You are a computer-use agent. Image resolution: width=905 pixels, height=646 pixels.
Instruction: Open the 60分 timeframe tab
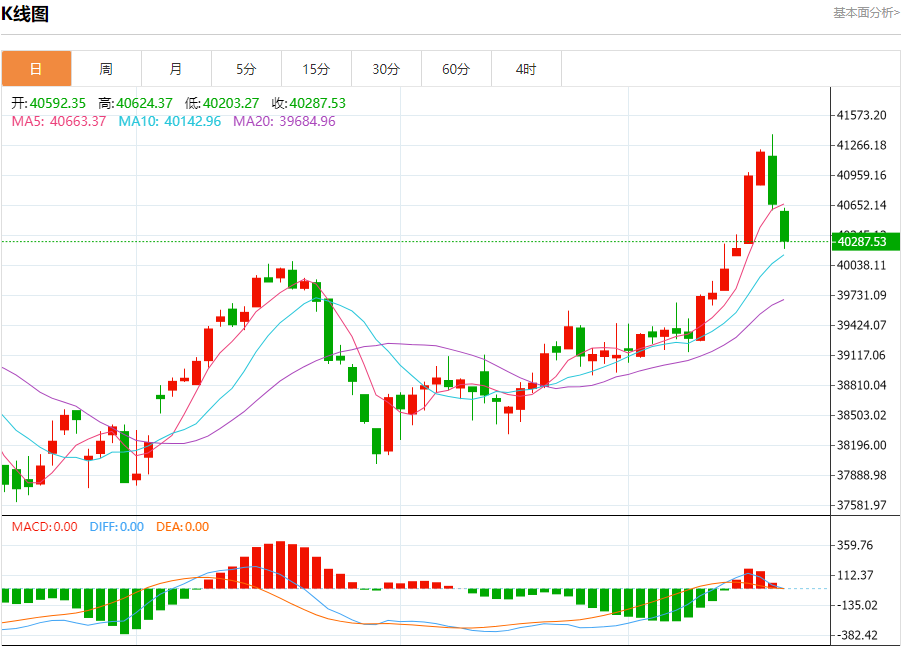pos(457,69)
